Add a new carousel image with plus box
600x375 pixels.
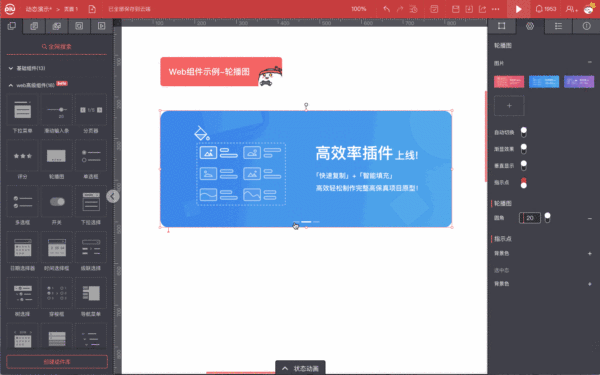[x=509, y=106]
